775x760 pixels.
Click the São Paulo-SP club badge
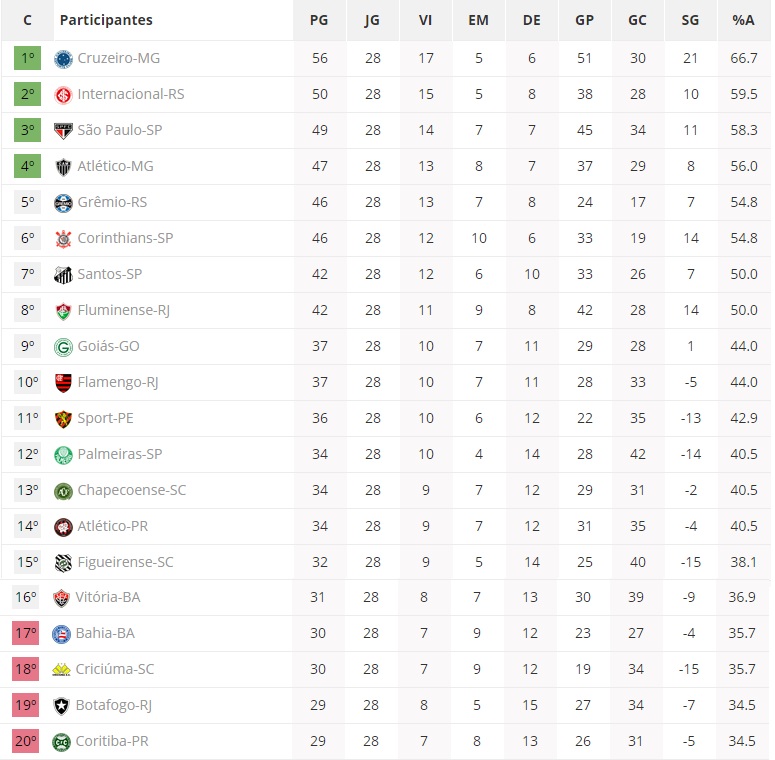point(63,131)
